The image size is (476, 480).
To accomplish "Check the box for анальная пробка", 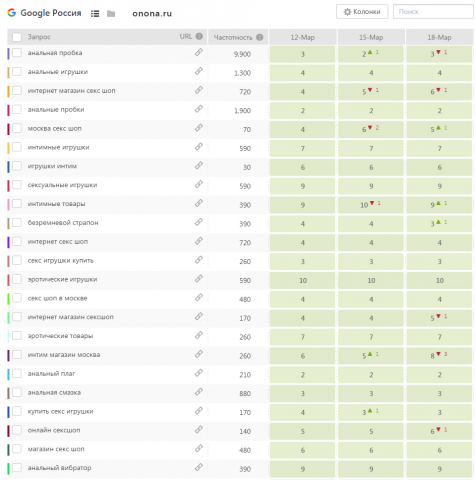I will [x=17, y=53].
